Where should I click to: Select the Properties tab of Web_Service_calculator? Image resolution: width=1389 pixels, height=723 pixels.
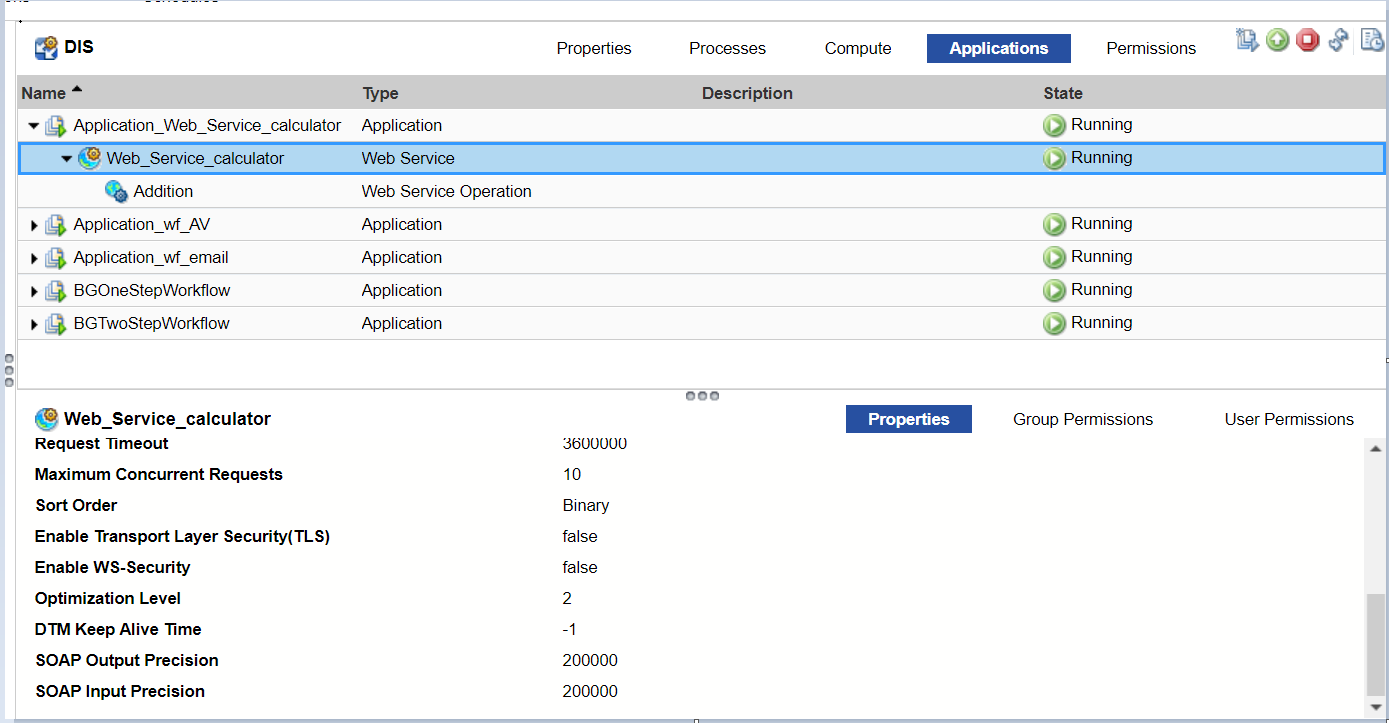(x=909, y=419)
